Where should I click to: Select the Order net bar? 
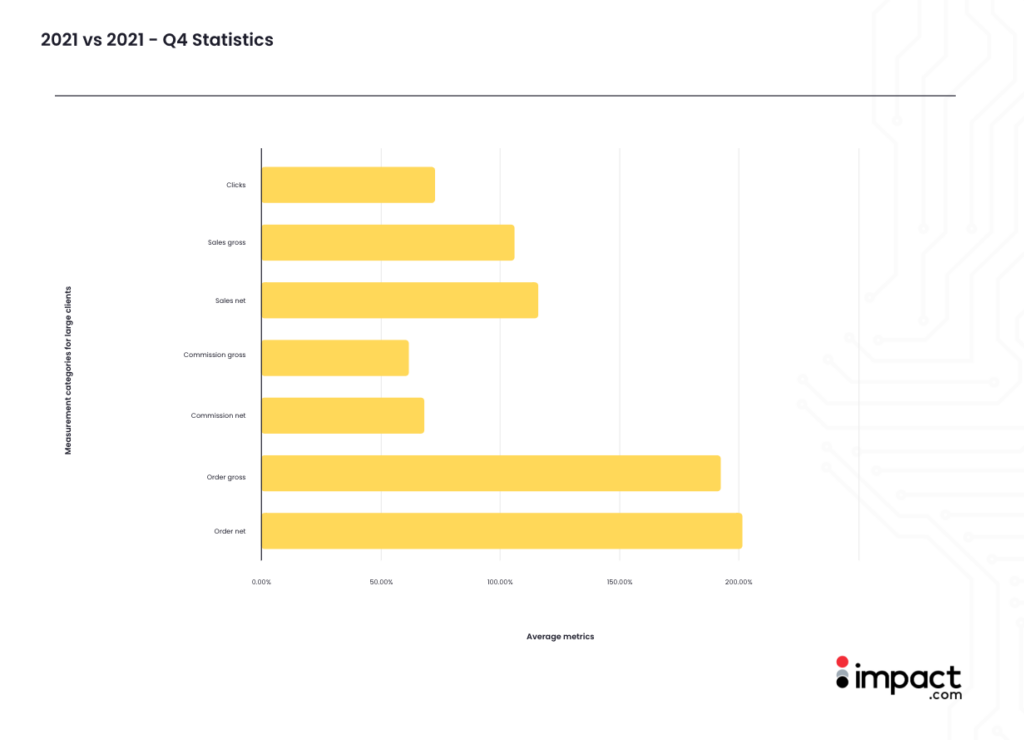coord(502,531)
